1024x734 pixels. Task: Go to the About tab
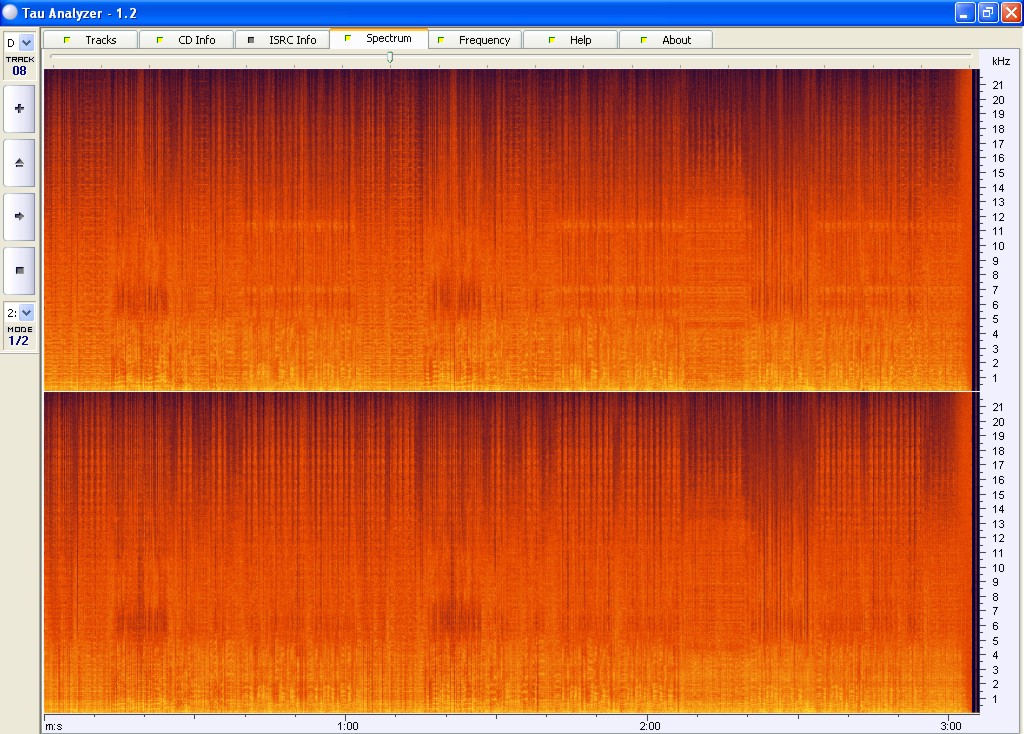(x=666, y=40)
